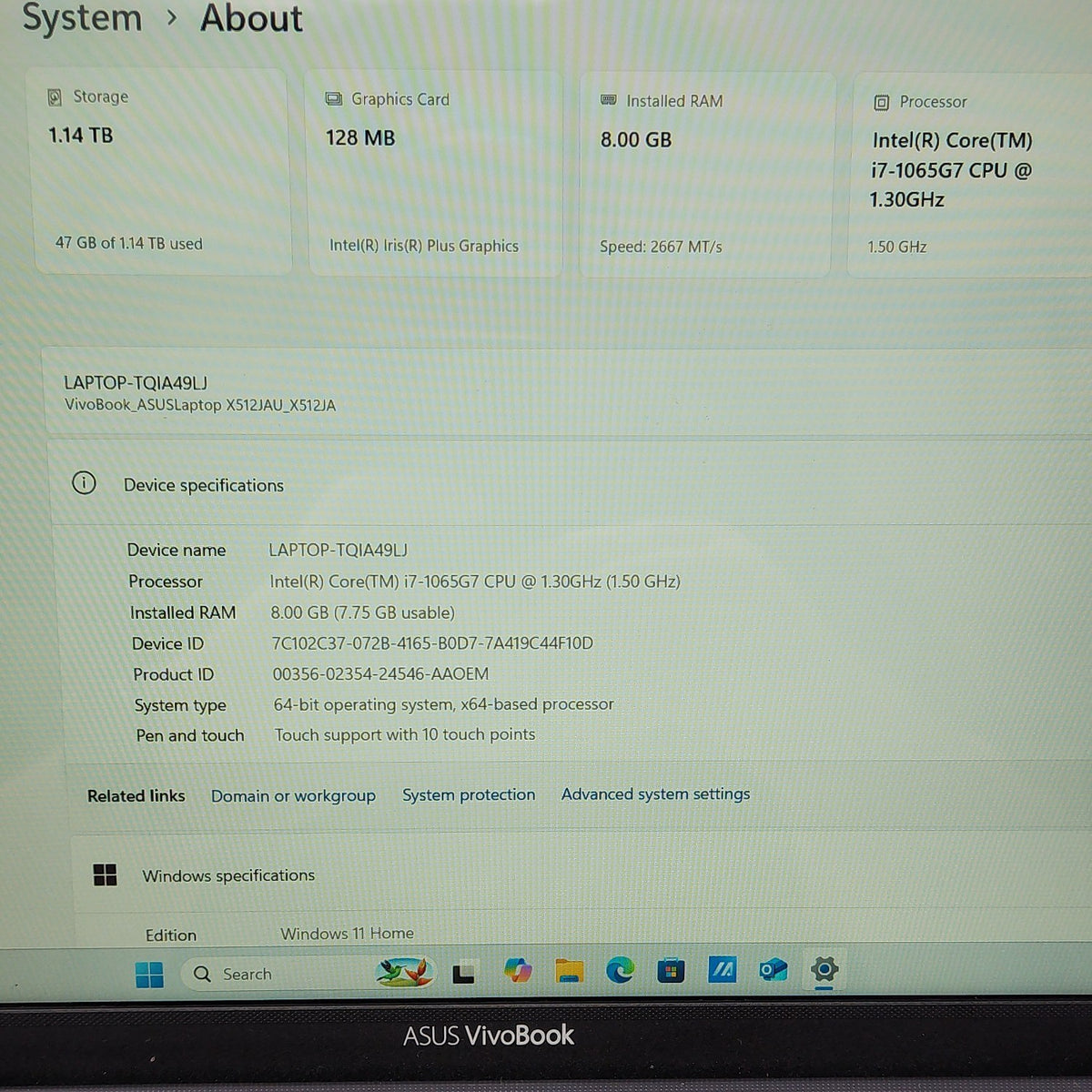Screen dimensions: 1092x1092
Task: Select Product ID 00356-02354-24546-AAOEM
Action: [x=380, y=673]
